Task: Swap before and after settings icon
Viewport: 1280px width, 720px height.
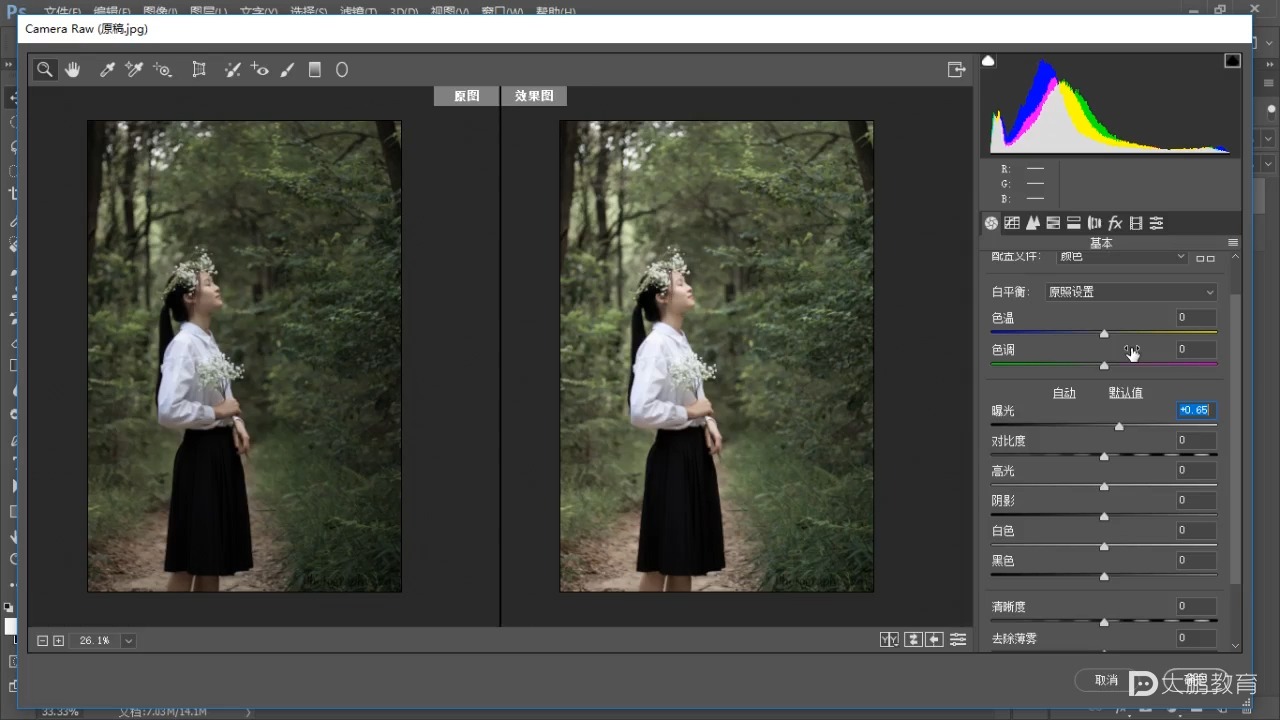Action: (913, 640)
